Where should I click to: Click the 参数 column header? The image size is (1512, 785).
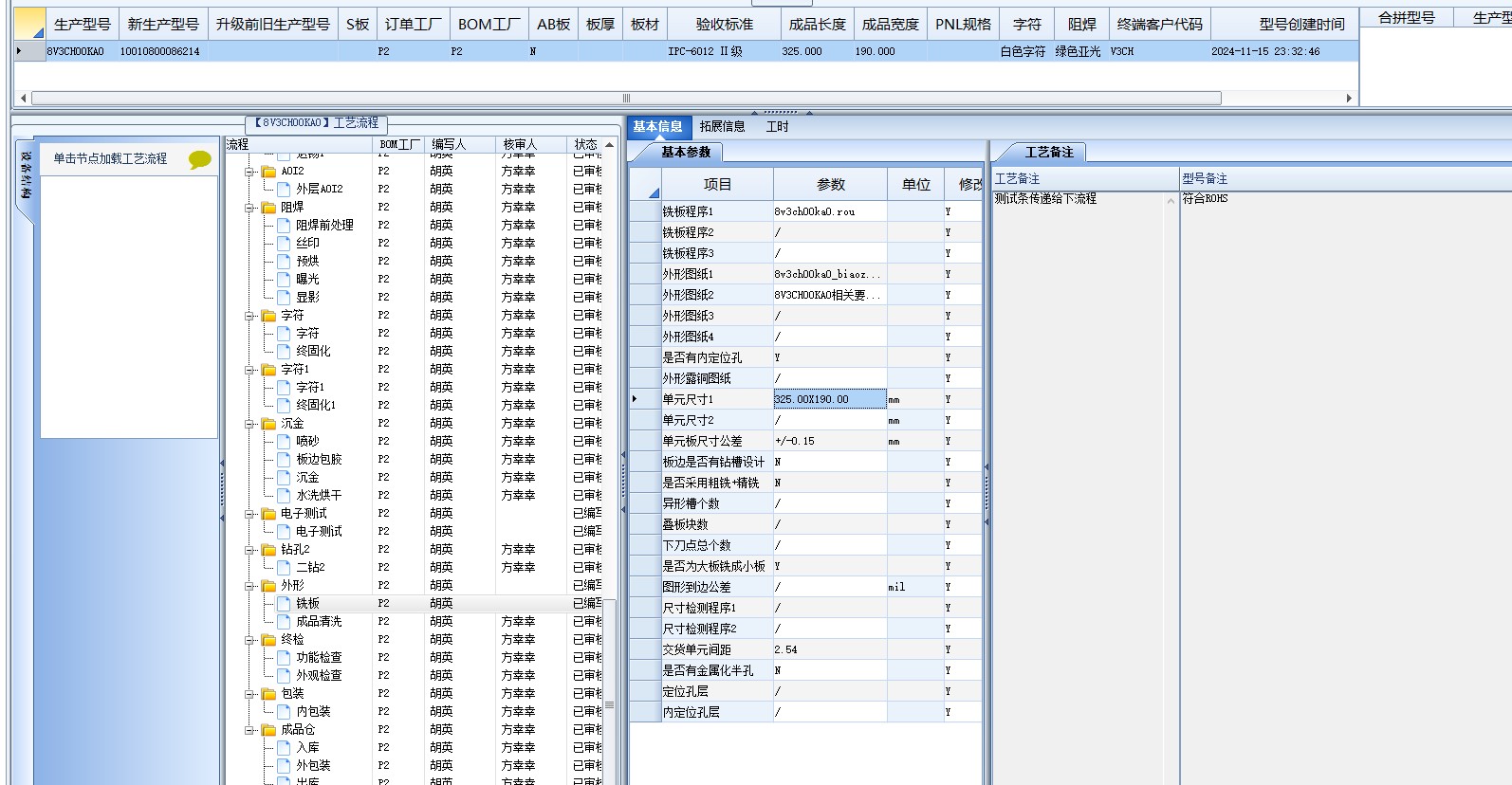click(830, 184)
